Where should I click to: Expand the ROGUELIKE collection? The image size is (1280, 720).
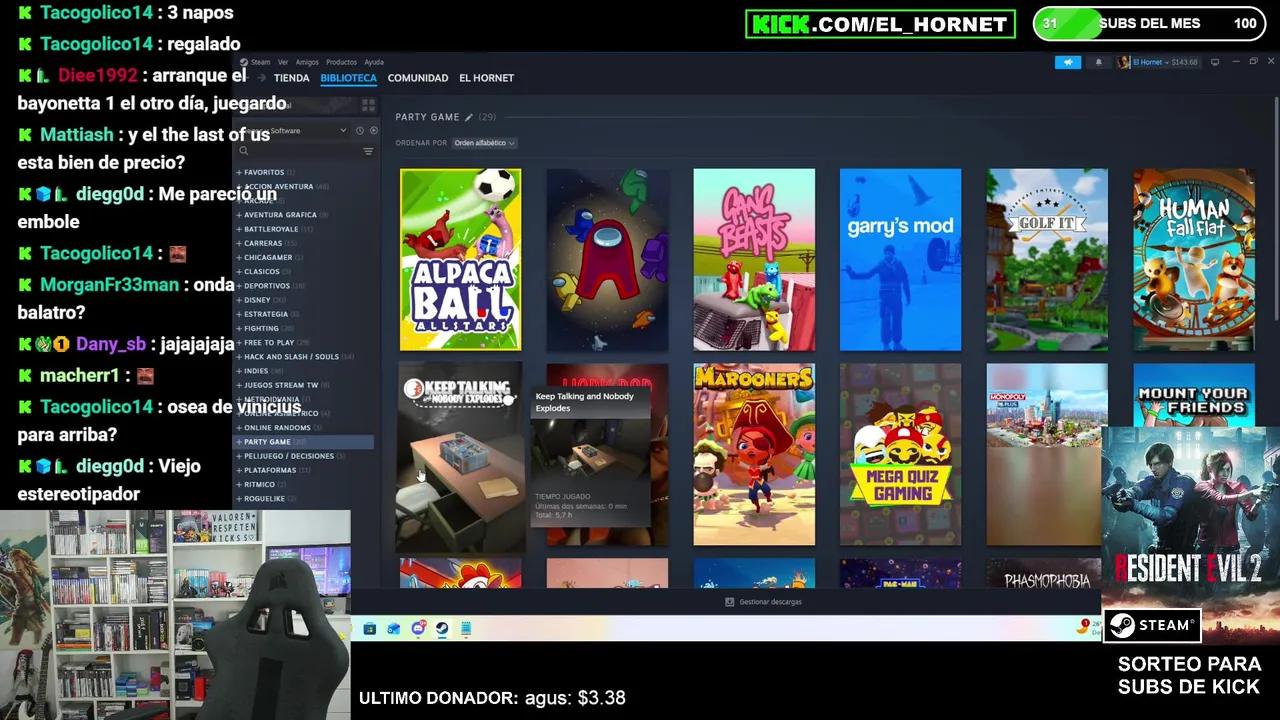pos(239,498)
